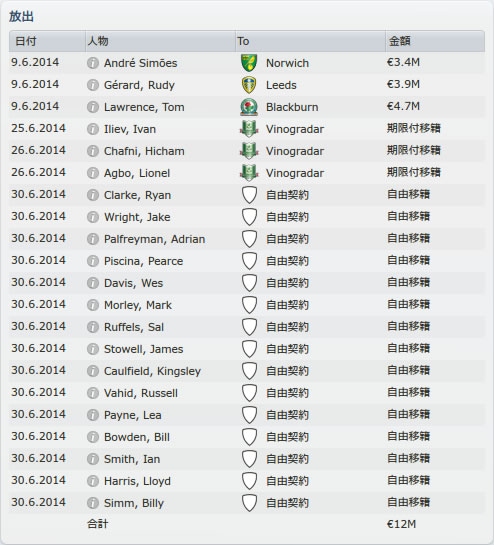This screenshot has height=545, width=494.
Task: Open player Lawrence, Tom
Action: [x=144, y=107]
